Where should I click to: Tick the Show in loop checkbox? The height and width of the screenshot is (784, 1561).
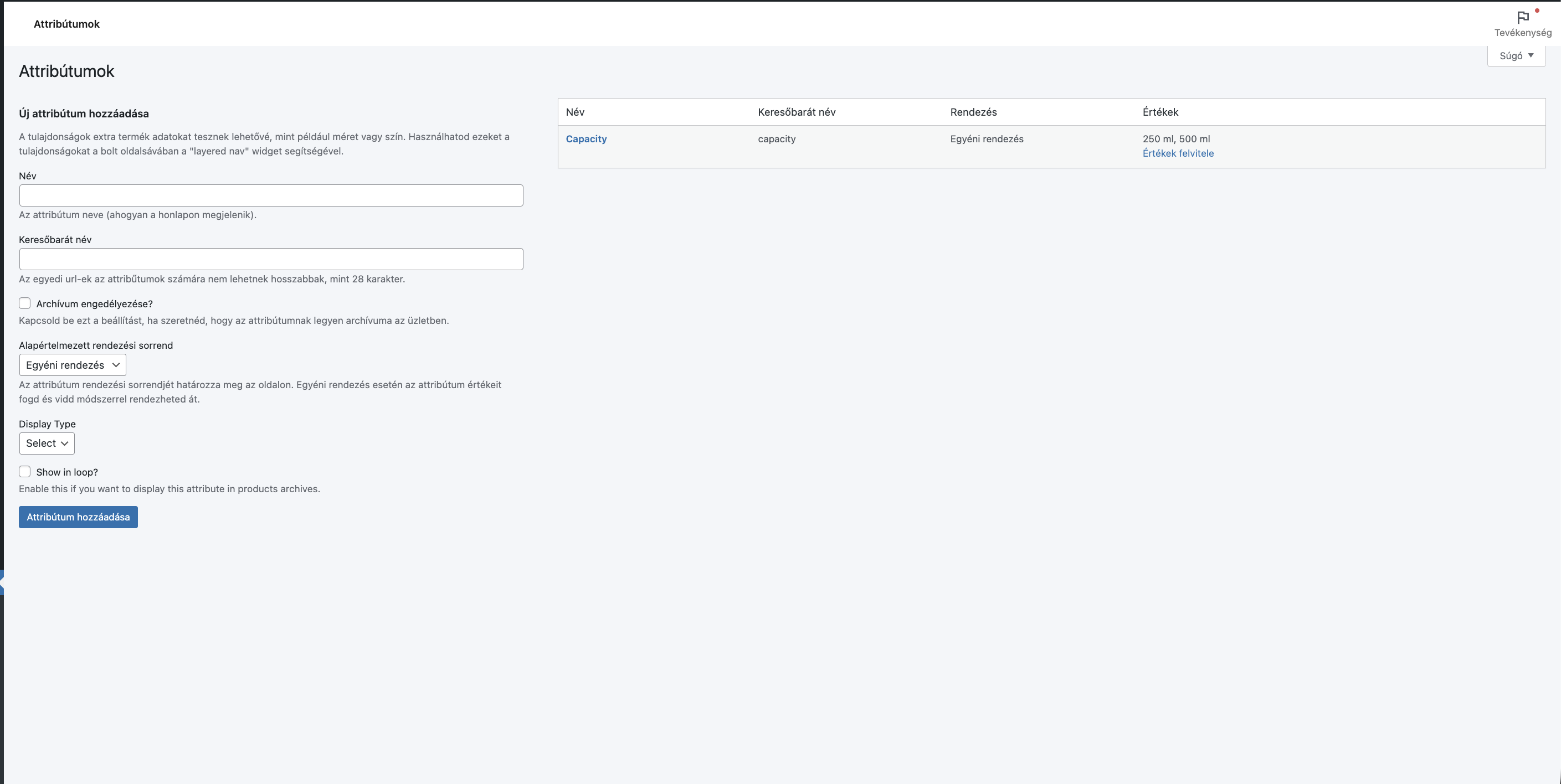tap(25, 472)
